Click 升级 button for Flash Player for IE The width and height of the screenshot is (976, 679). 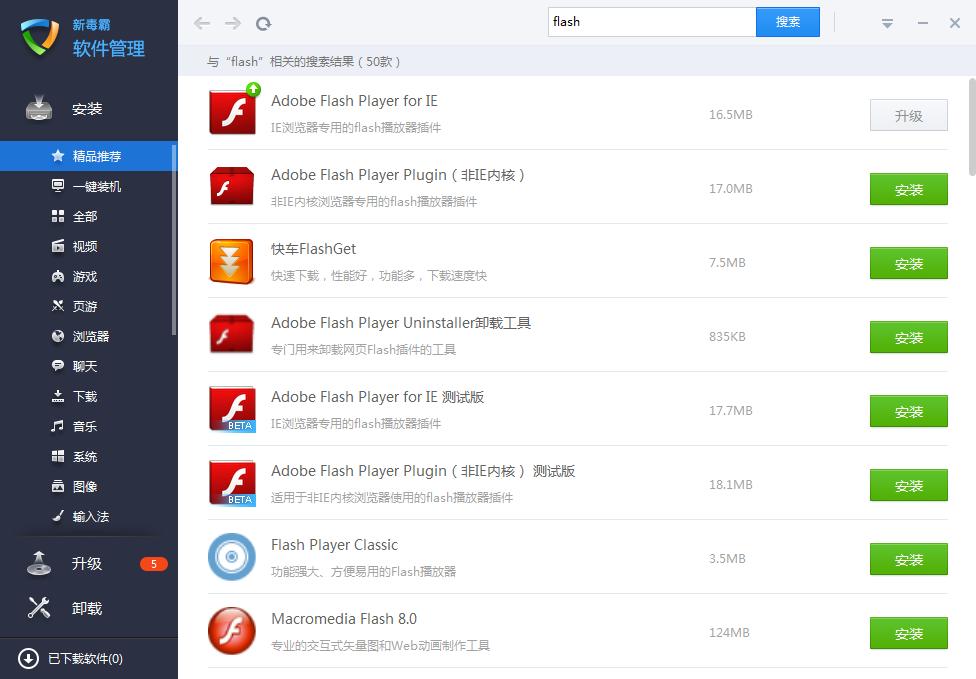(908, 115)
